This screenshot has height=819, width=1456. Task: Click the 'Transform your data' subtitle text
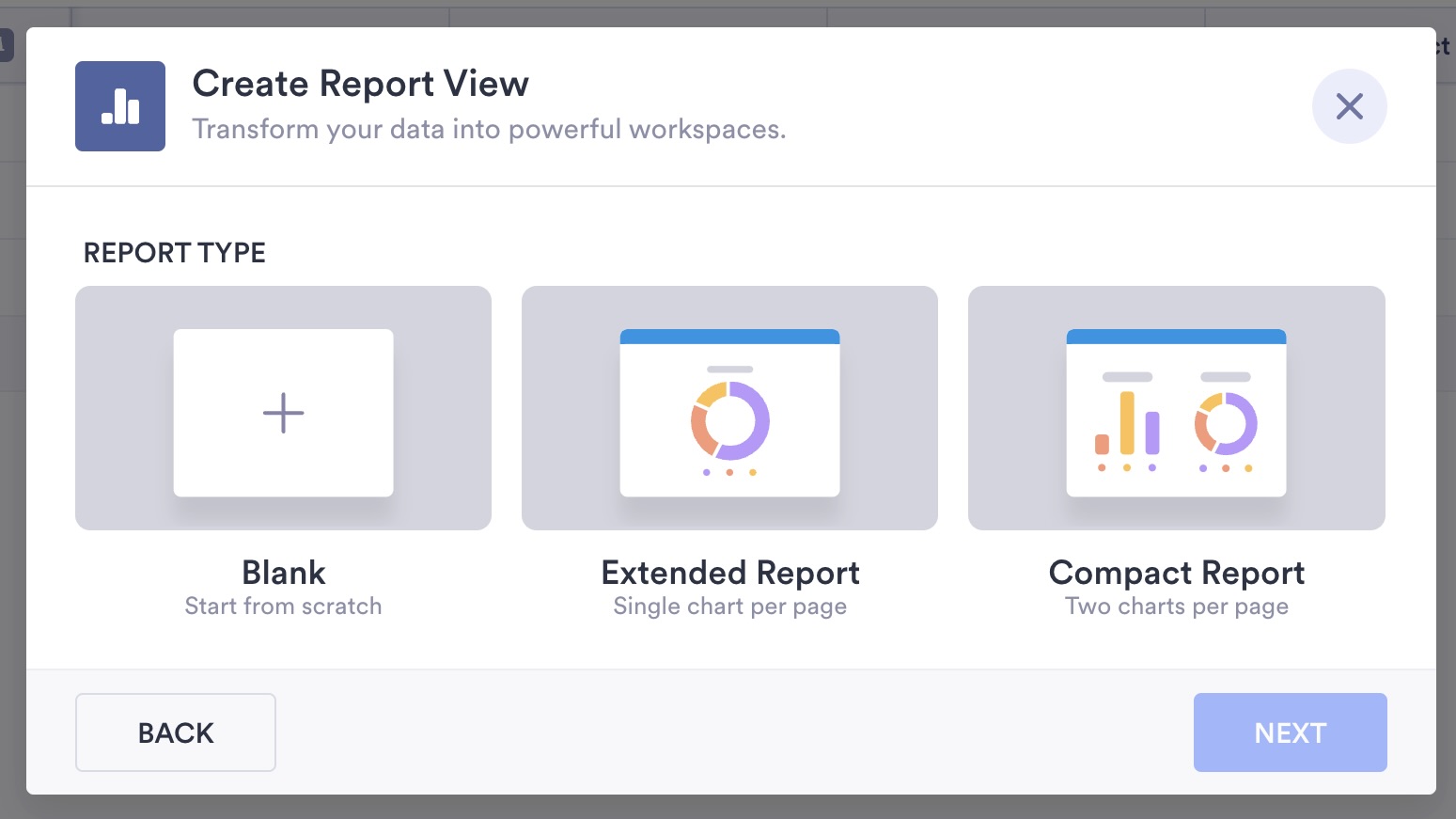[x=489, y=129]
